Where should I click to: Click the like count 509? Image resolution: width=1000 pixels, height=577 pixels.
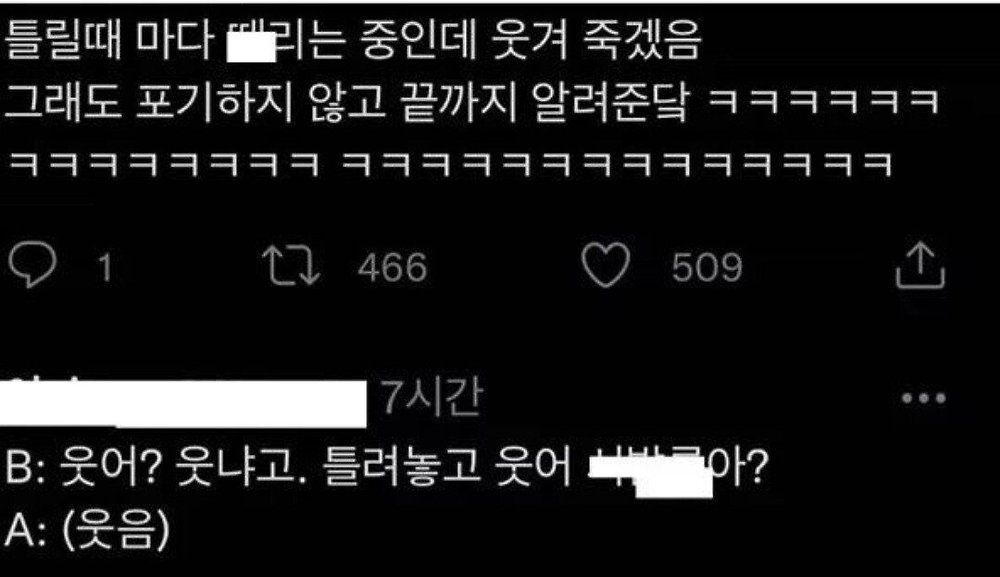pyautogui.click(x=707, y=267)
